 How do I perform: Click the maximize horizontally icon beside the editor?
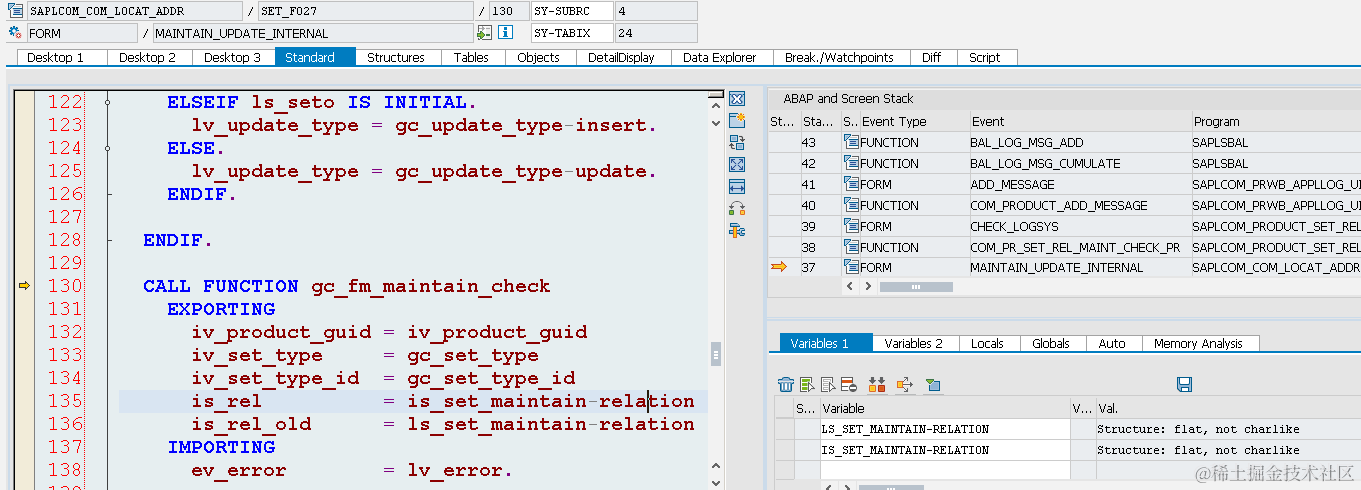tap(737, 186)
